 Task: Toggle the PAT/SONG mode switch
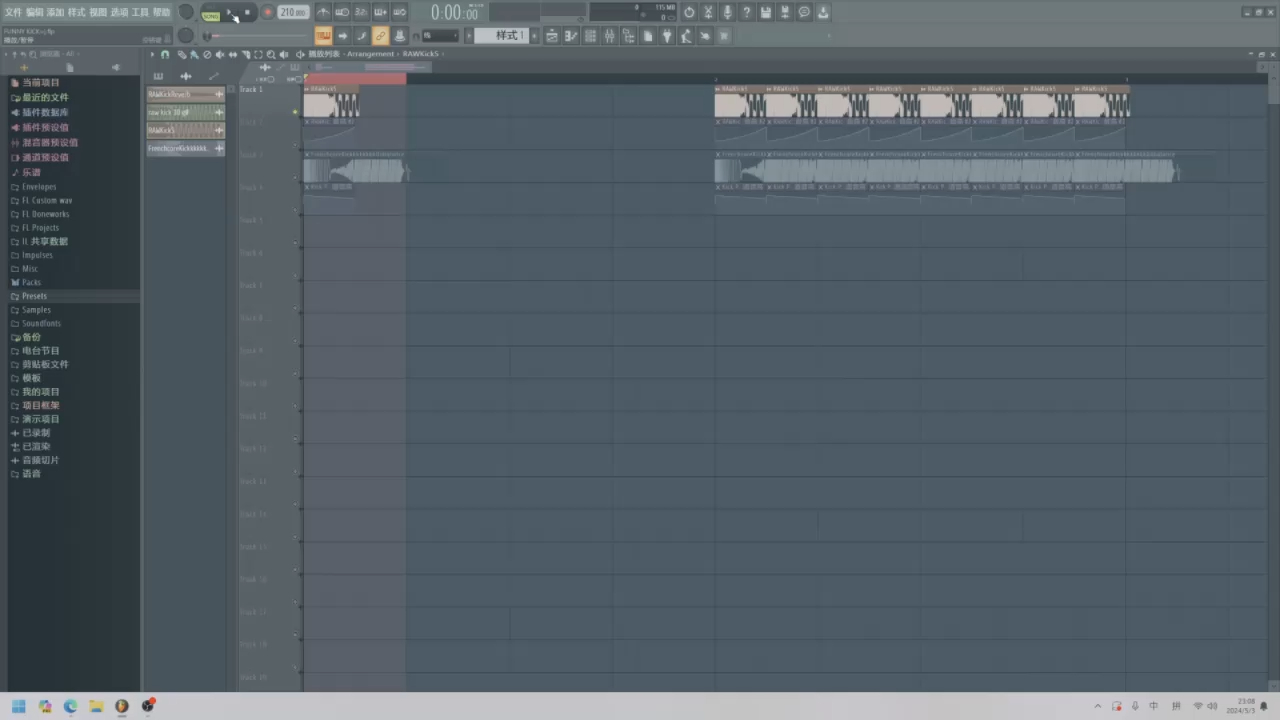coord(210,13)
